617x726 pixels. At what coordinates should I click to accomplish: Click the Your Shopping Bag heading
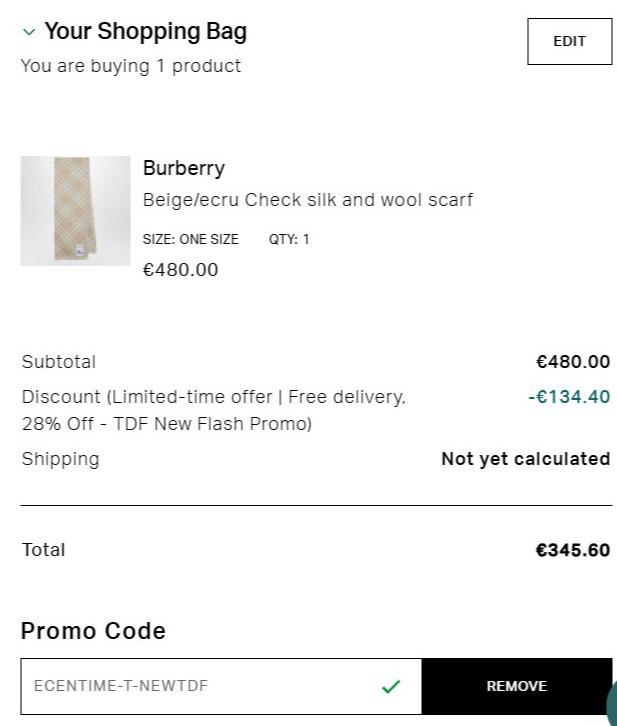[146, 32]
